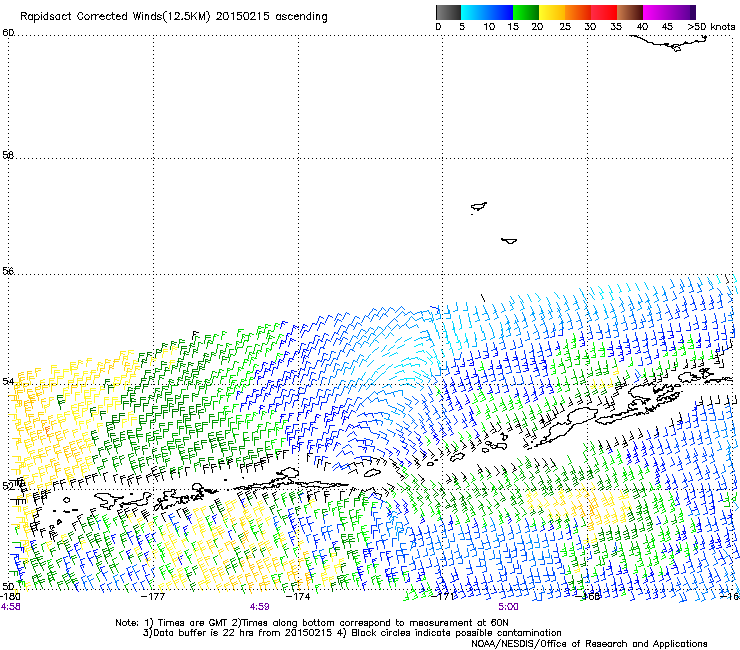Click the latitude label '56'

pyautogui.click(x=8, y=271)
